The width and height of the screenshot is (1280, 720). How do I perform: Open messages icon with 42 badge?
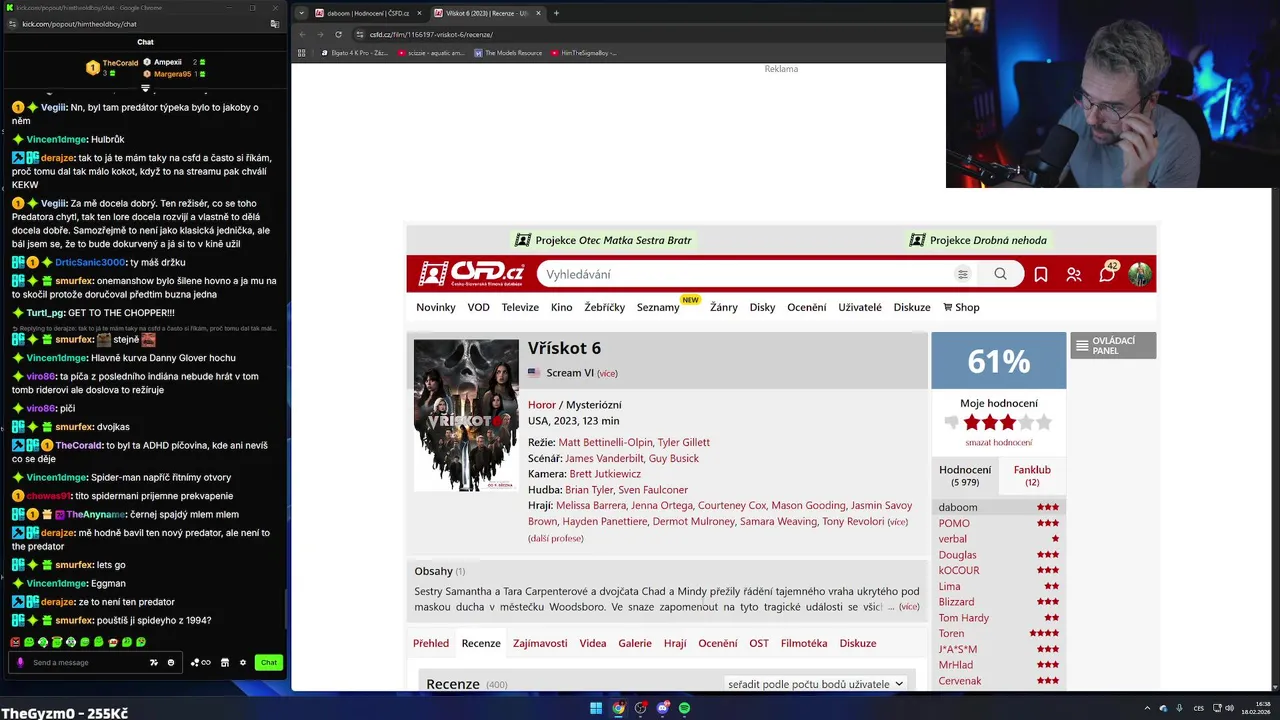[1108, 272]
